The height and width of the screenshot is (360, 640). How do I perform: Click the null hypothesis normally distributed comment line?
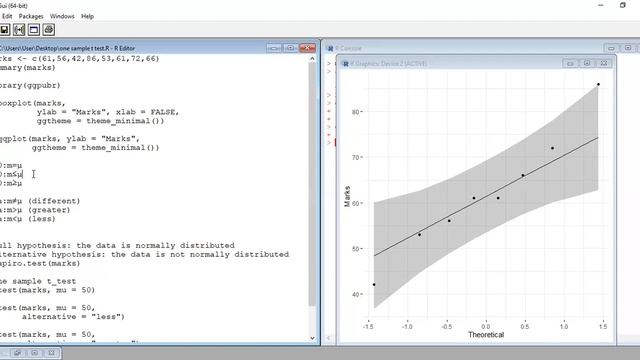point(117,245)
